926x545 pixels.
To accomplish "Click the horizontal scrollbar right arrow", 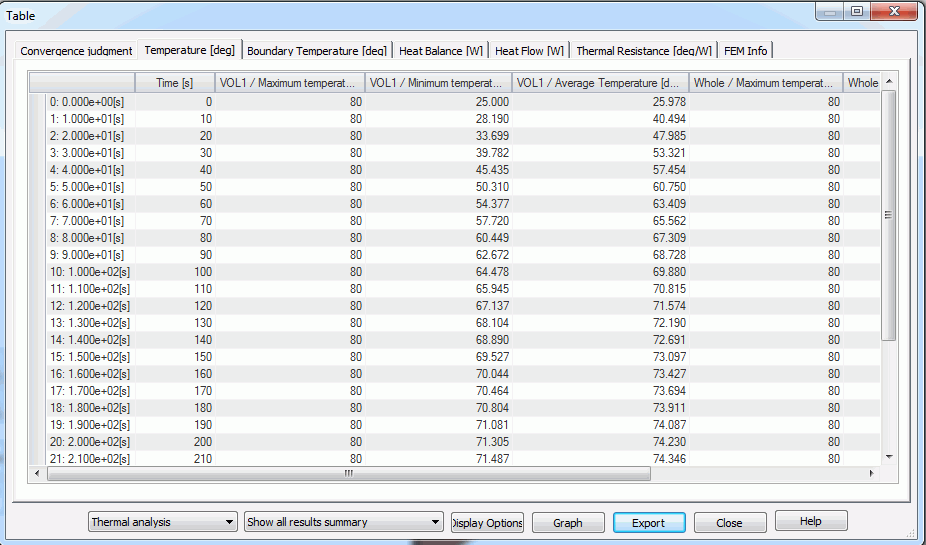I will [875, 473].
